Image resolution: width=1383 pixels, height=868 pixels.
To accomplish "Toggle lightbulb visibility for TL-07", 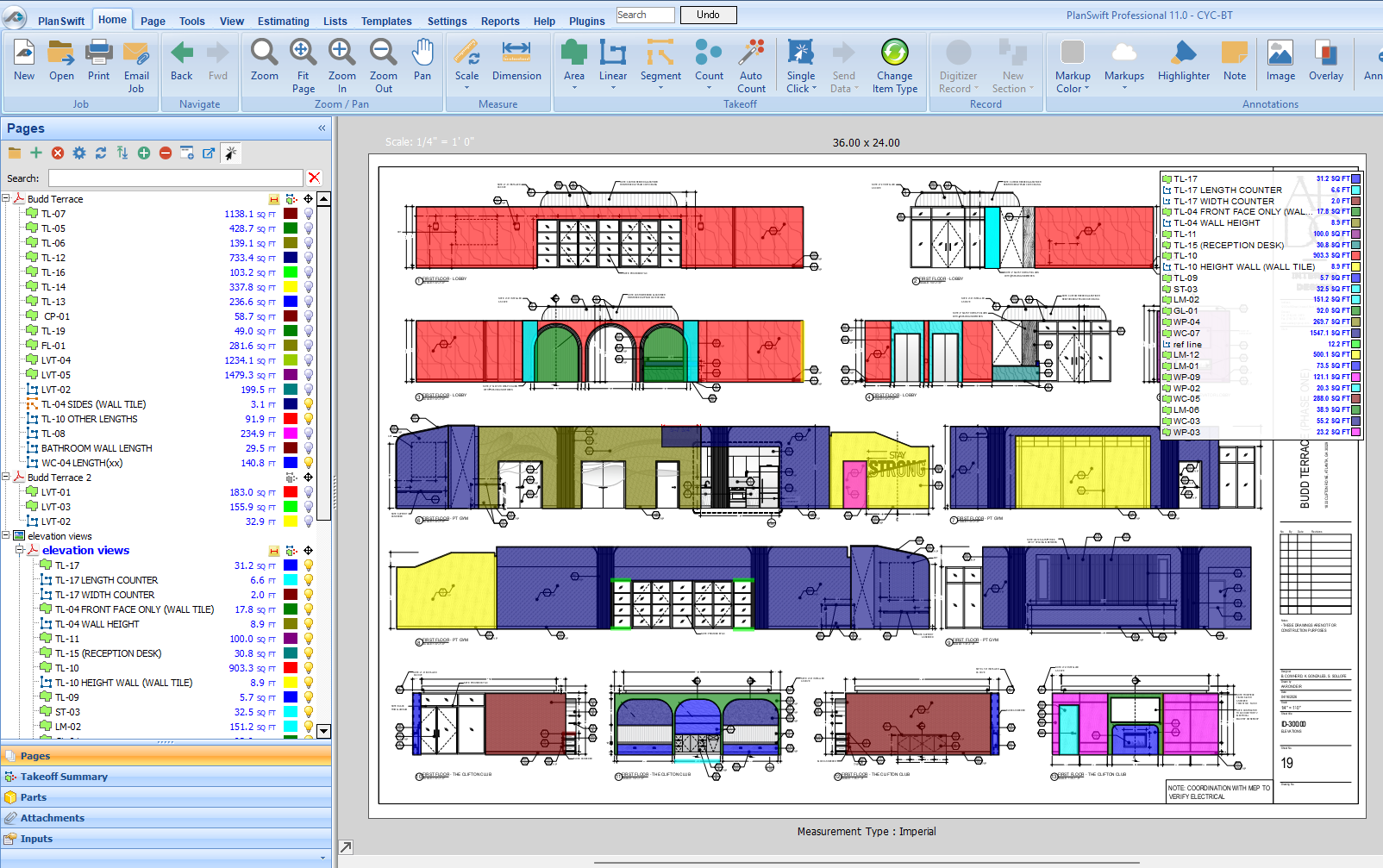I will pyautogui.click(x=308, y=214).
